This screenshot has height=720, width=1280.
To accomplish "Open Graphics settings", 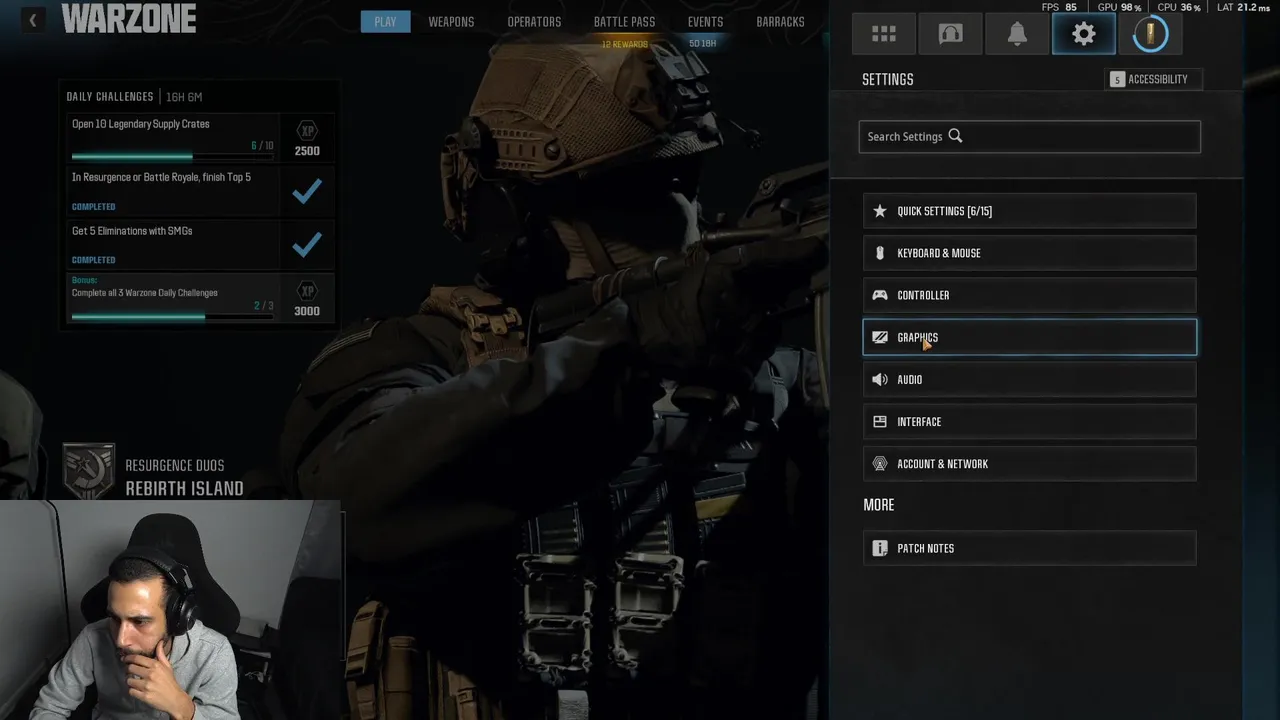I will 1029,337.
